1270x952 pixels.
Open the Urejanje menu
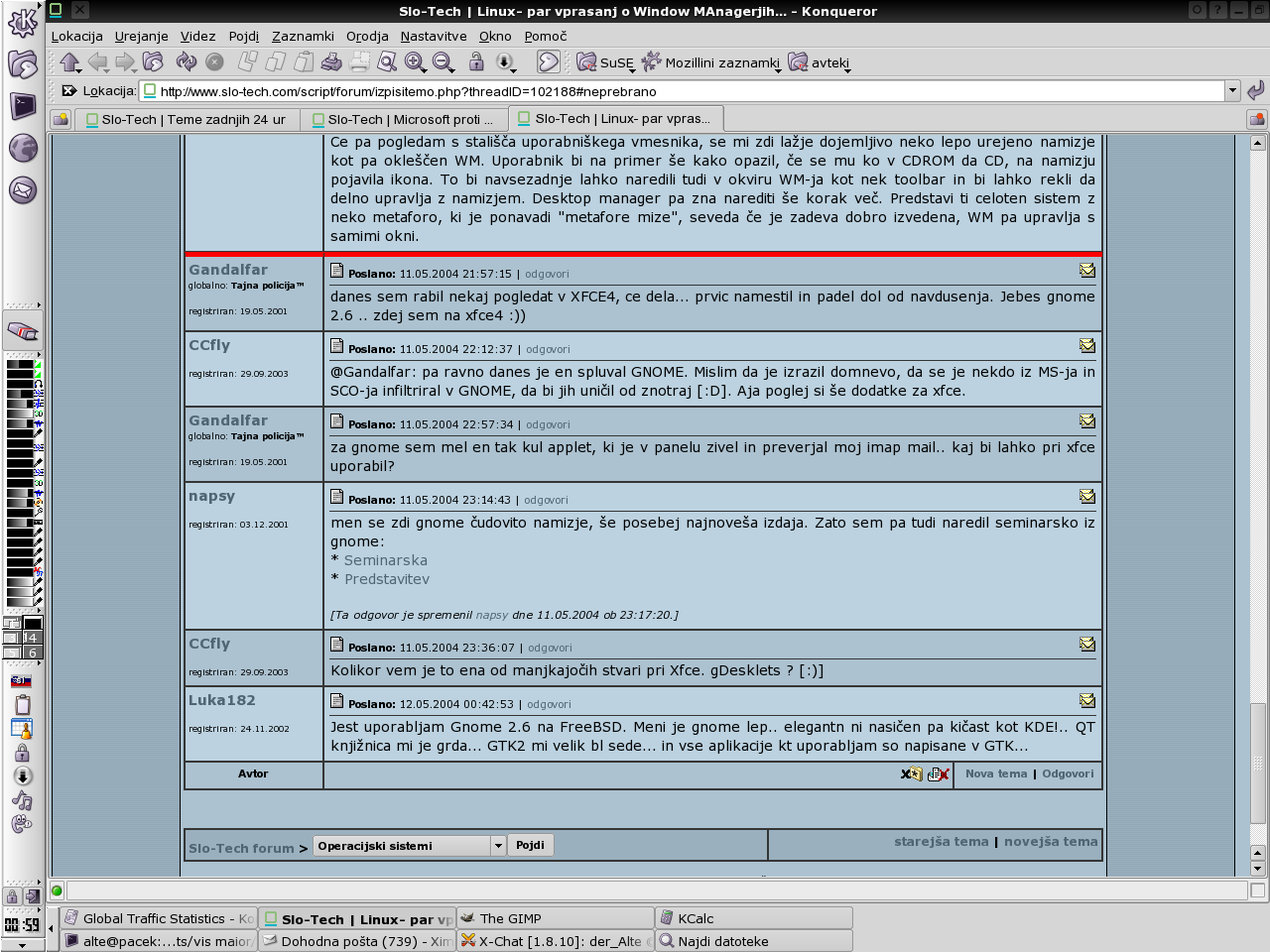point(141,36)
